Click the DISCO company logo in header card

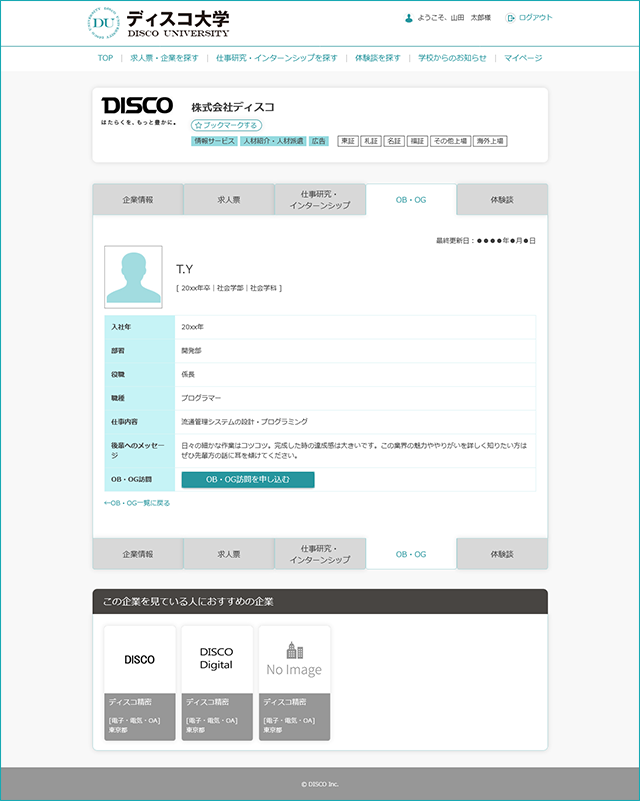(138, 110)
